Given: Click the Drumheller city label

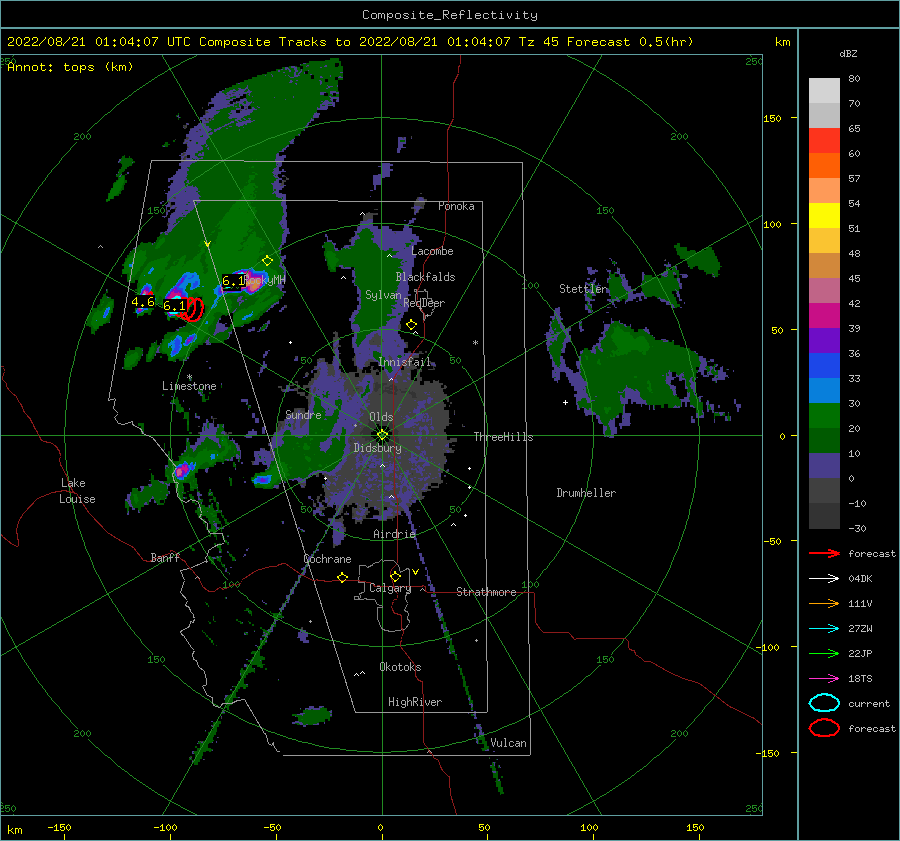Looking at the screenshot, I should [x=586, y=493].
